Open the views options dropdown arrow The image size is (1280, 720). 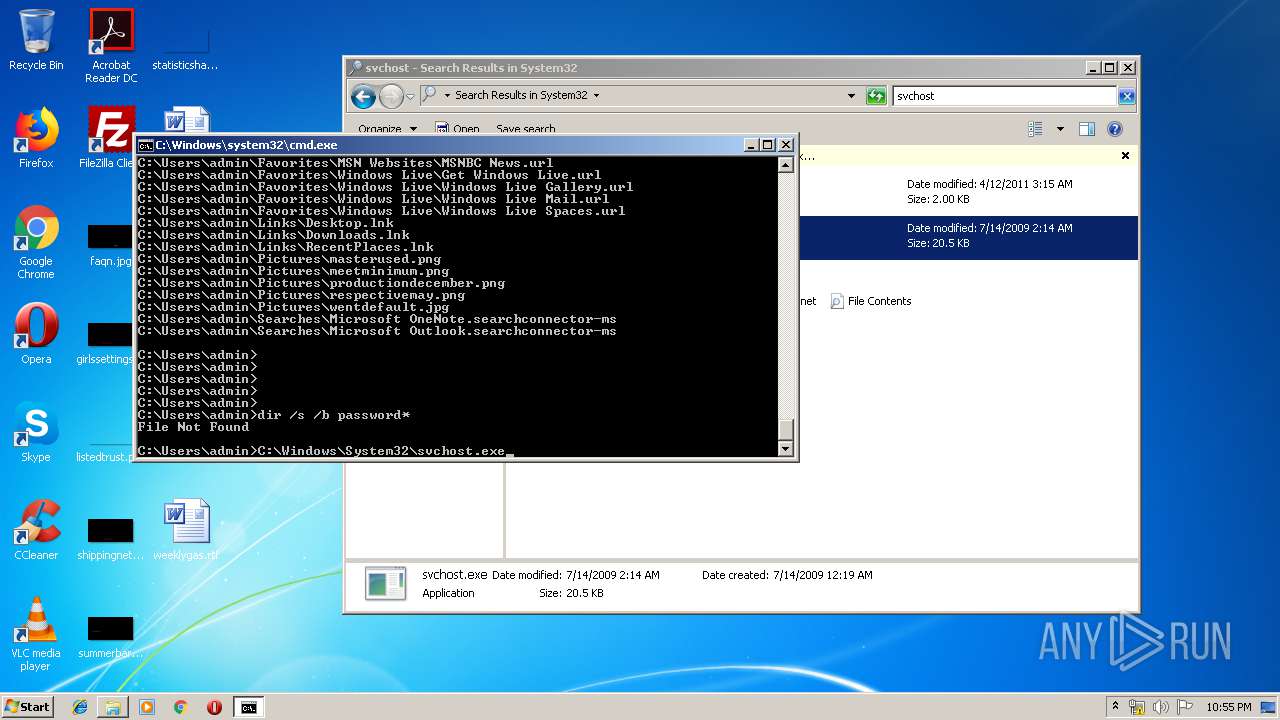click(x=1060, y=129)
